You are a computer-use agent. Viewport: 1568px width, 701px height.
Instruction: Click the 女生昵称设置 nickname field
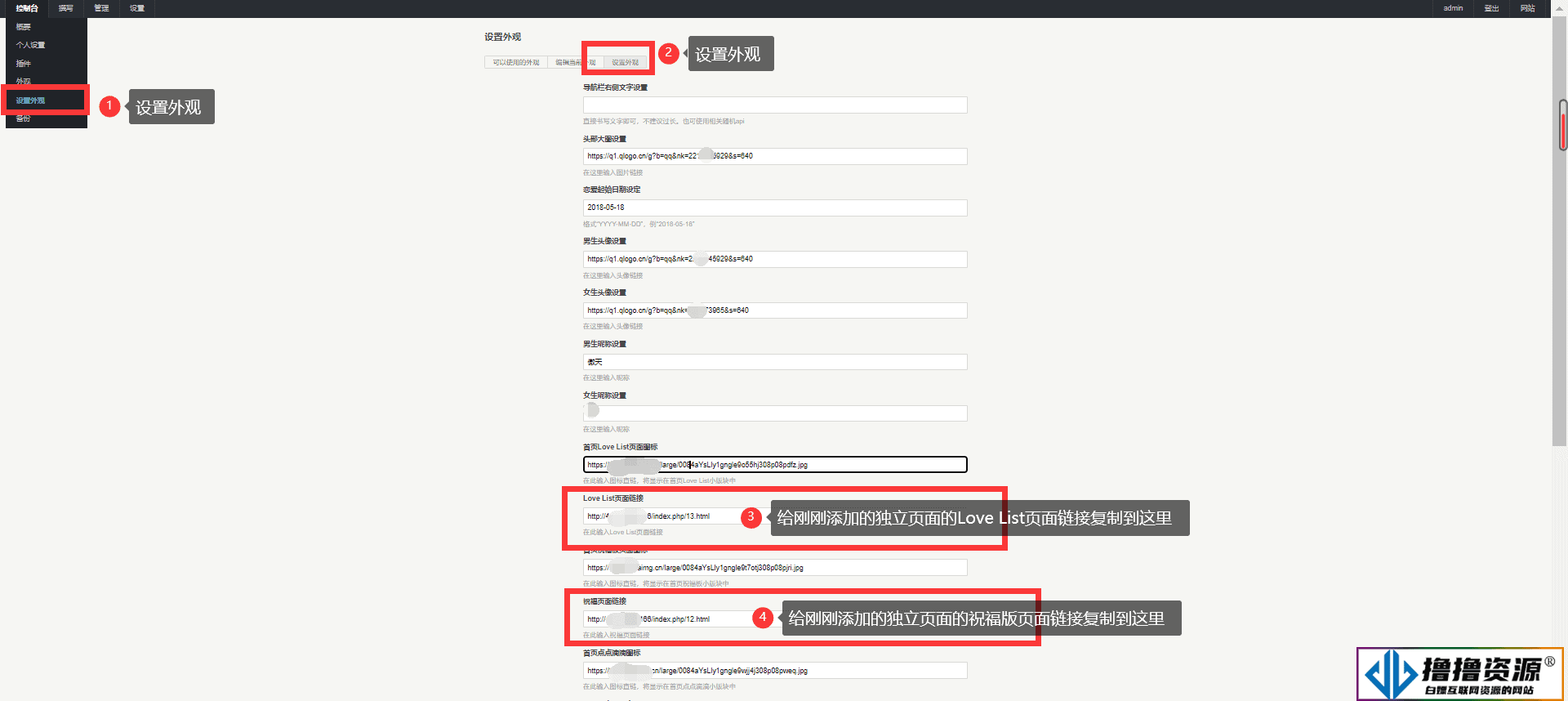[x=775, y=413]
